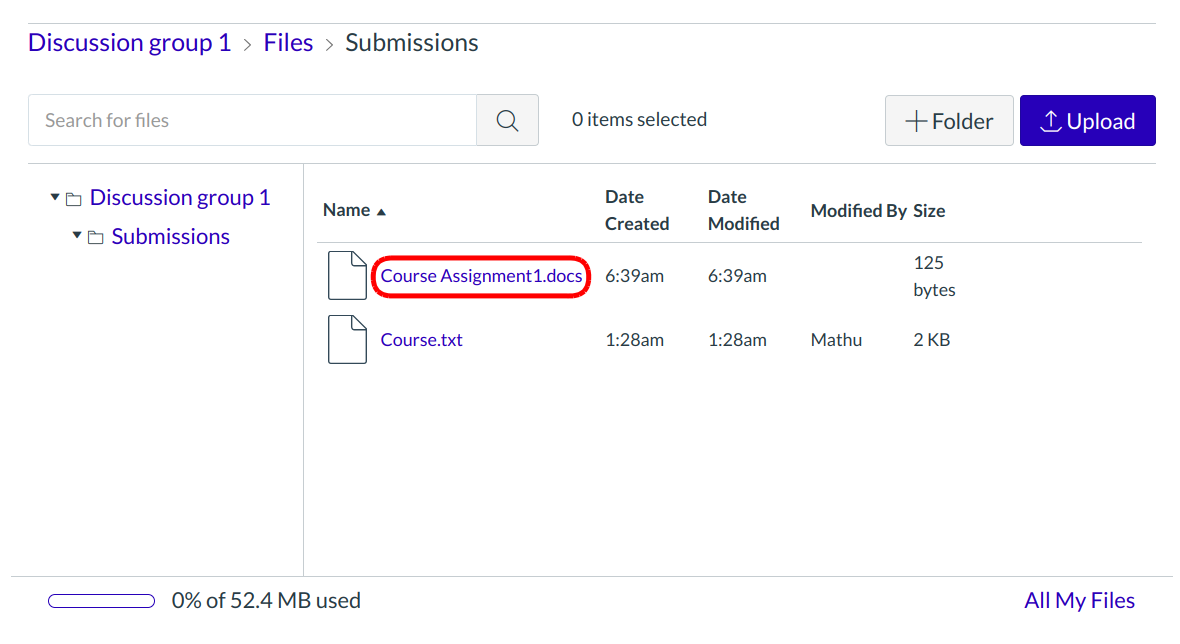Click inside the Search for files field
Screen dimensions: 1180x644
[x=250, y=119]
